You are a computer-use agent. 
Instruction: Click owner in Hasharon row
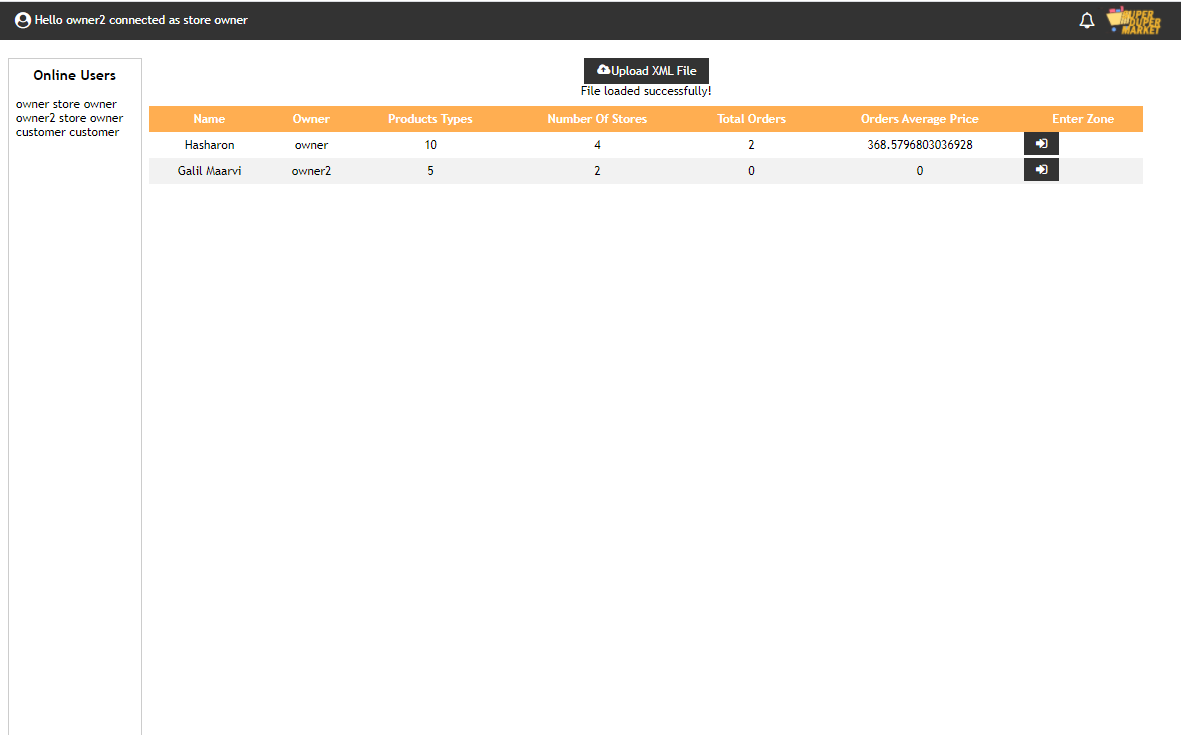tap(311, 145)
